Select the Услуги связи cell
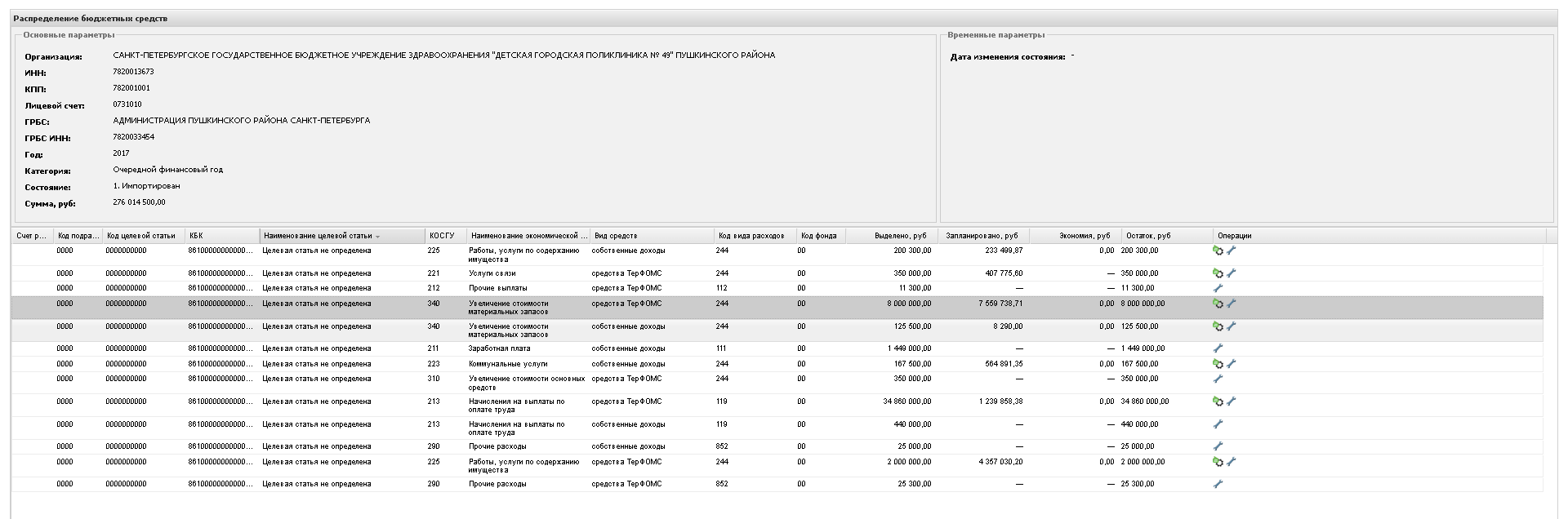Screen dimensions: 1568x519 point(492,273)
